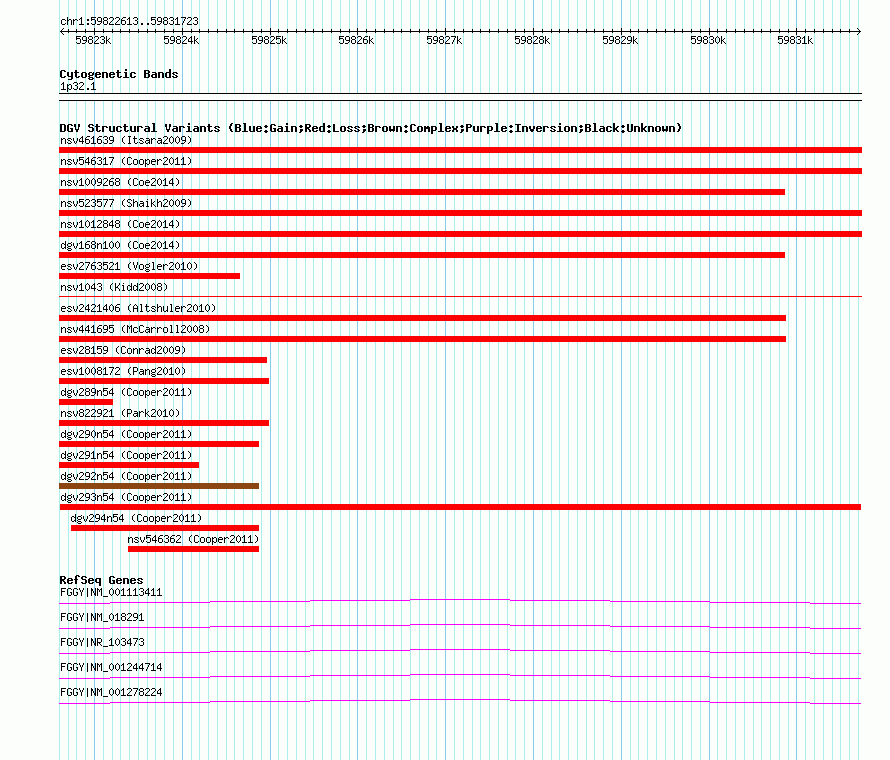Click the 59831k ruler tick label
Image resolution: width=890 pixels, height=760 pixels.
pyautogui.click(x=795, y=41)
